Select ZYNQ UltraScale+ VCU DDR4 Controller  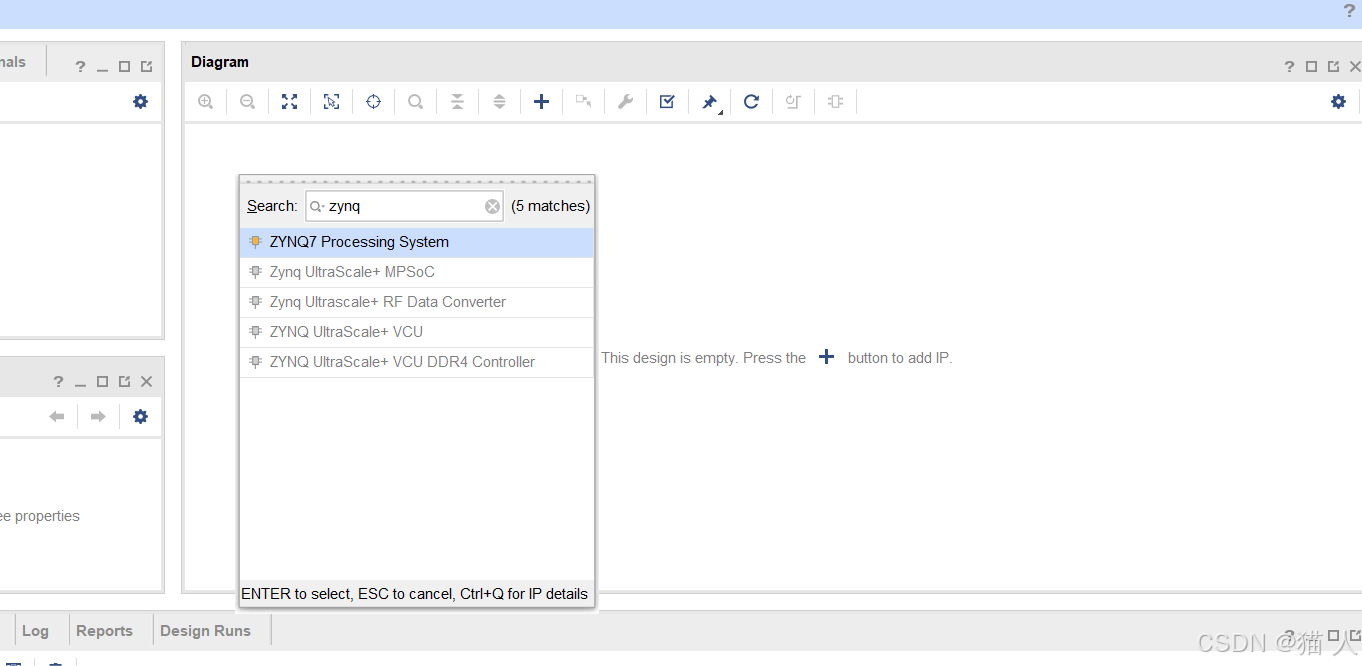(x=417, y=362)
